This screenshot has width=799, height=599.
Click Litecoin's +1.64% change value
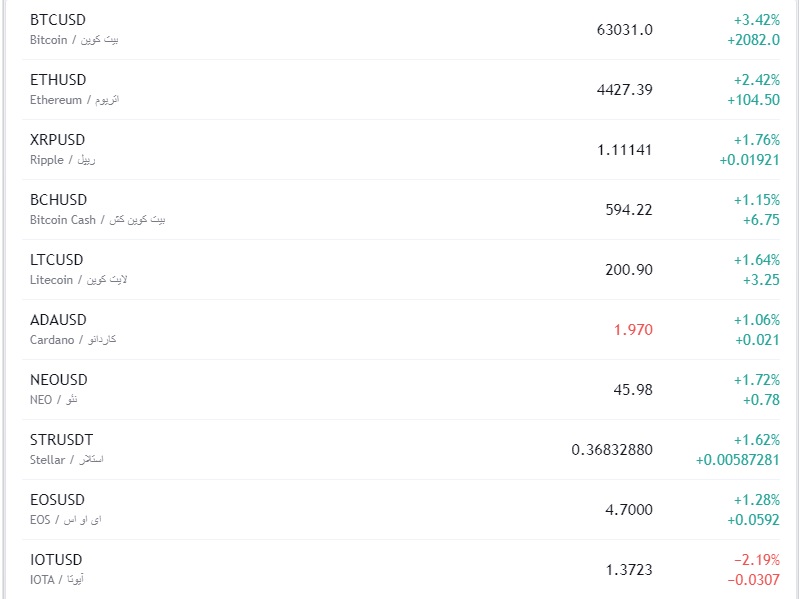click(x=756, y=260)
